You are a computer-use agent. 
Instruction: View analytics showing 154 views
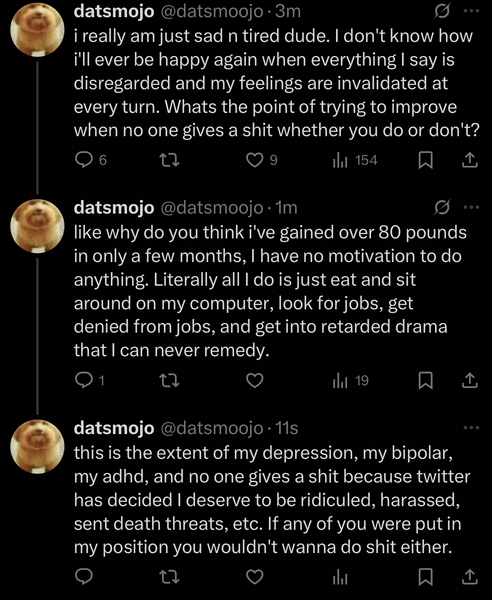pyautogui.click(x=355, y=160)
